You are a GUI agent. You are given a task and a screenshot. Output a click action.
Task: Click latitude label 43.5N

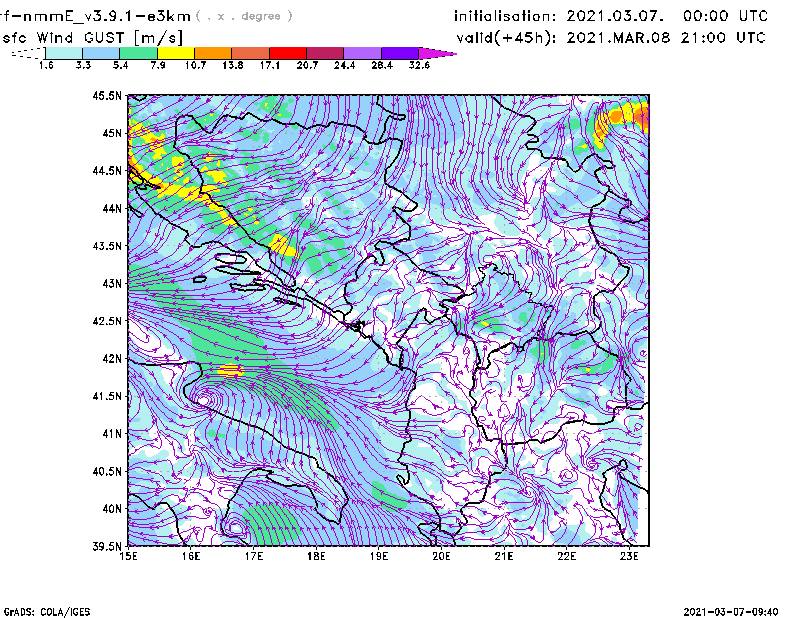pyautogui.click(x=107, y=245)
